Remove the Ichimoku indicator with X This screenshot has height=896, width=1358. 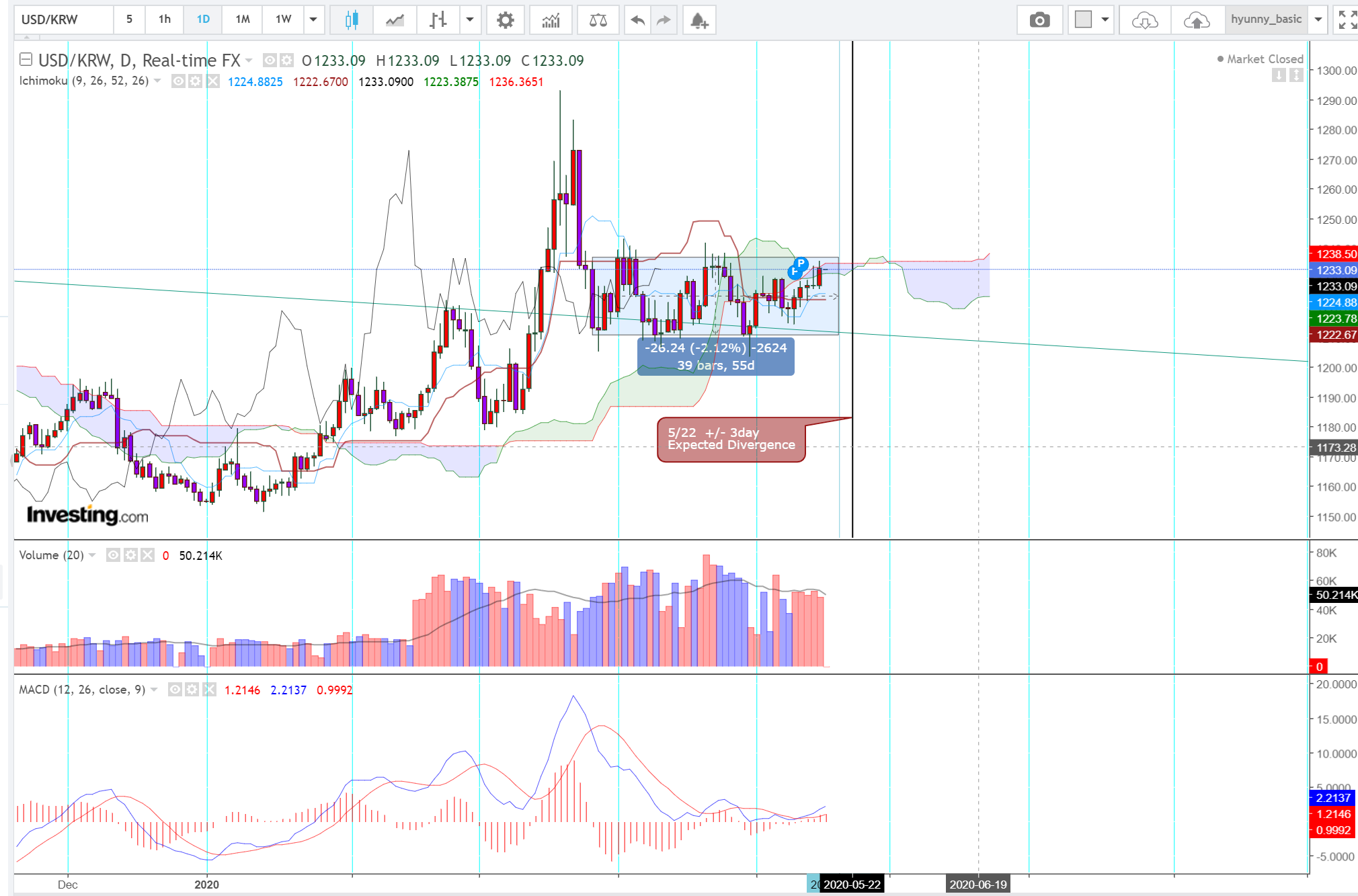click(212, 81)
